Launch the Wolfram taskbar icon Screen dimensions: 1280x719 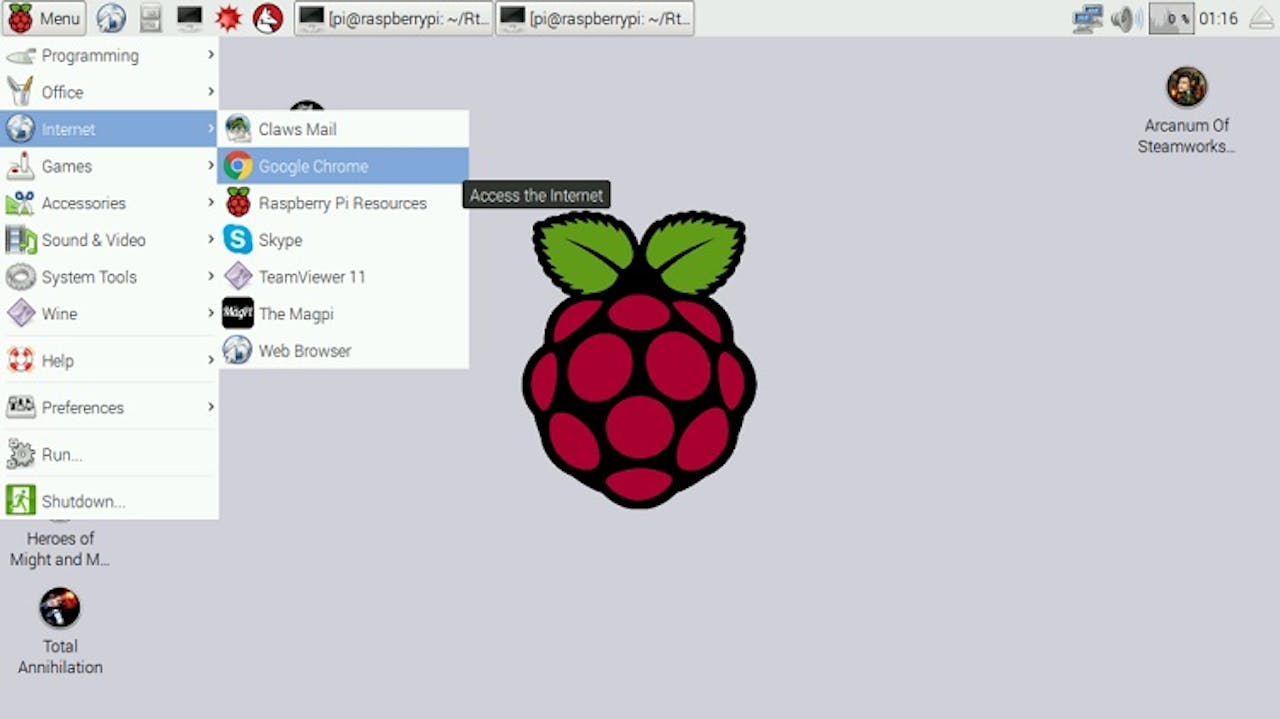point(267,18)
